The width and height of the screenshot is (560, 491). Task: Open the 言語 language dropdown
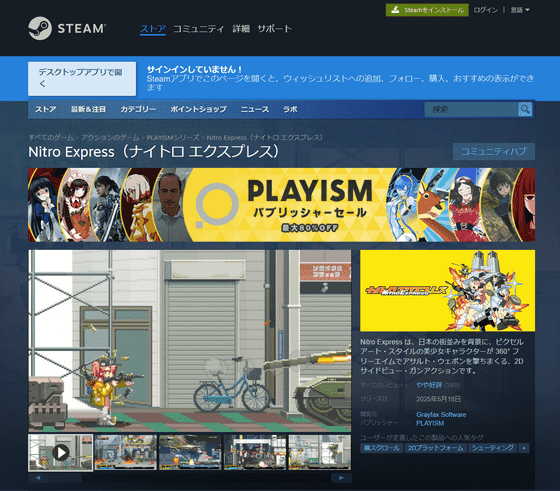(x=520, y=10)
